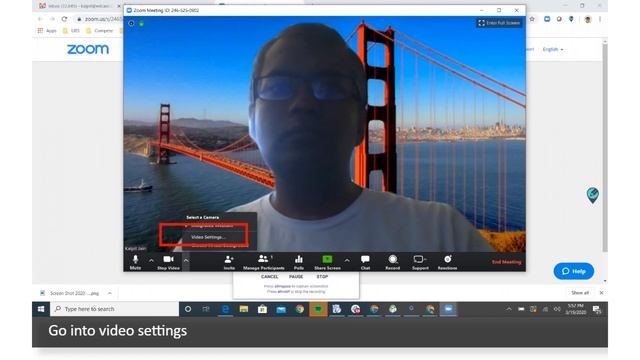The image size is (640, 360).
Task: Open Microsoft Store from the taskbar
Action: click(x=262, y=309)
